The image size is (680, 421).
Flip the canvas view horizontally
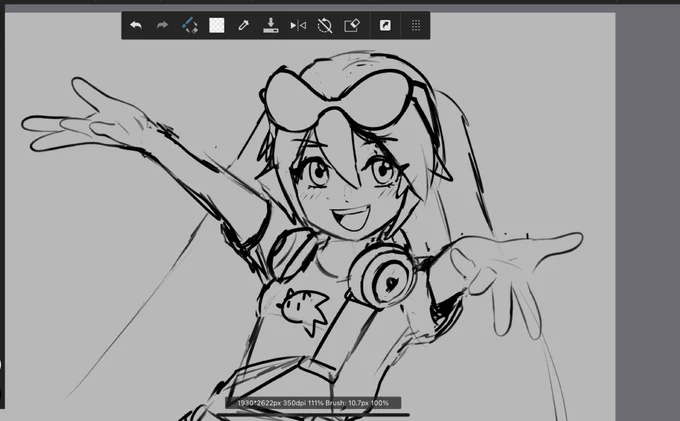click(298, 26)
